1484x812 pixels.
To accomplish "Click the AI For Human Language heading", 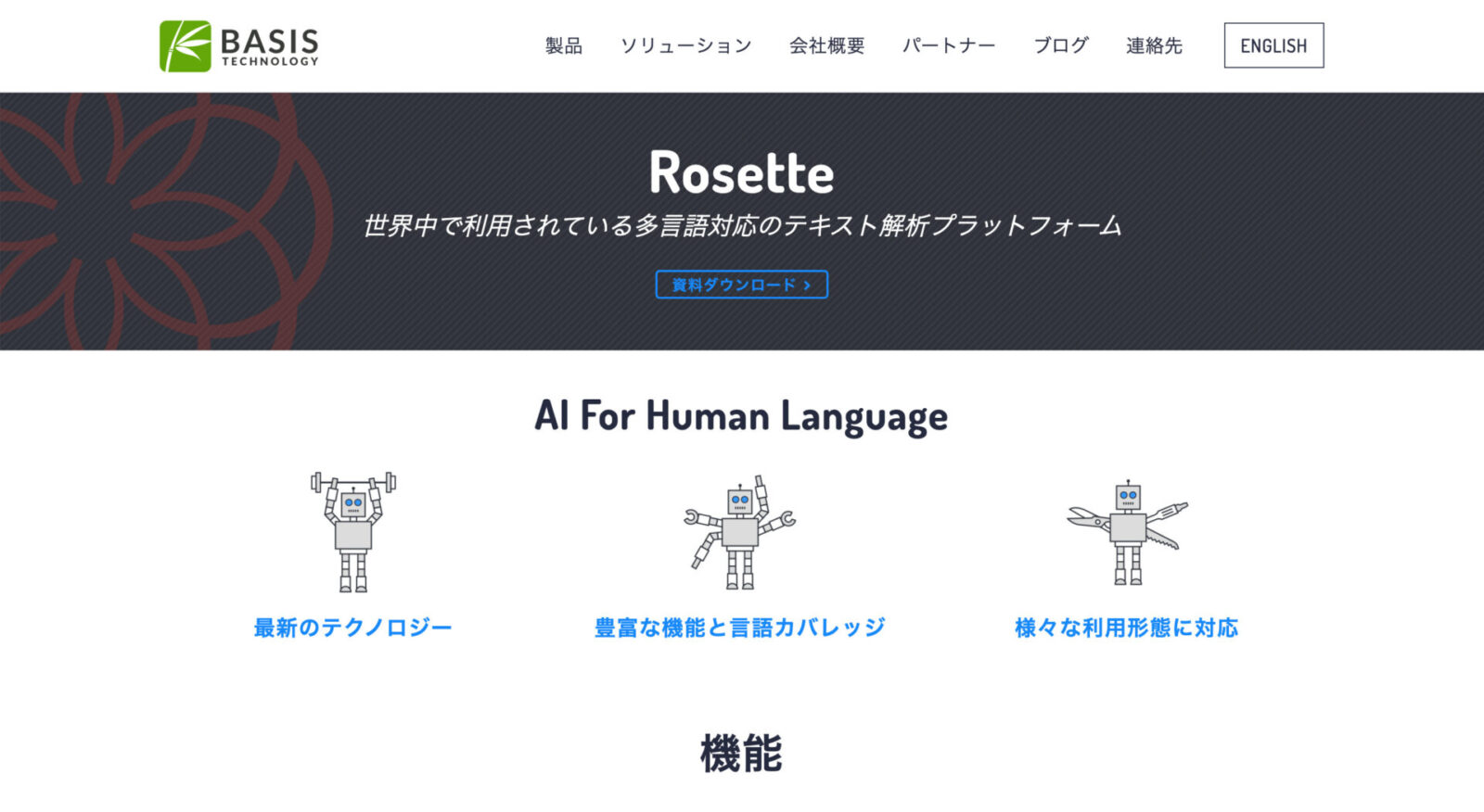I will [x=741, y=416].
